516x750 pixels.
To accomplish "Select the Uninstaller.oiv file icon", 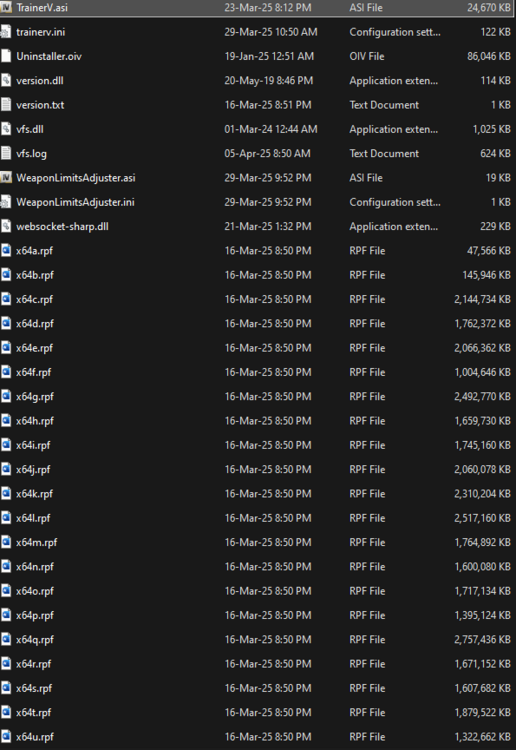I will [6, 56].
